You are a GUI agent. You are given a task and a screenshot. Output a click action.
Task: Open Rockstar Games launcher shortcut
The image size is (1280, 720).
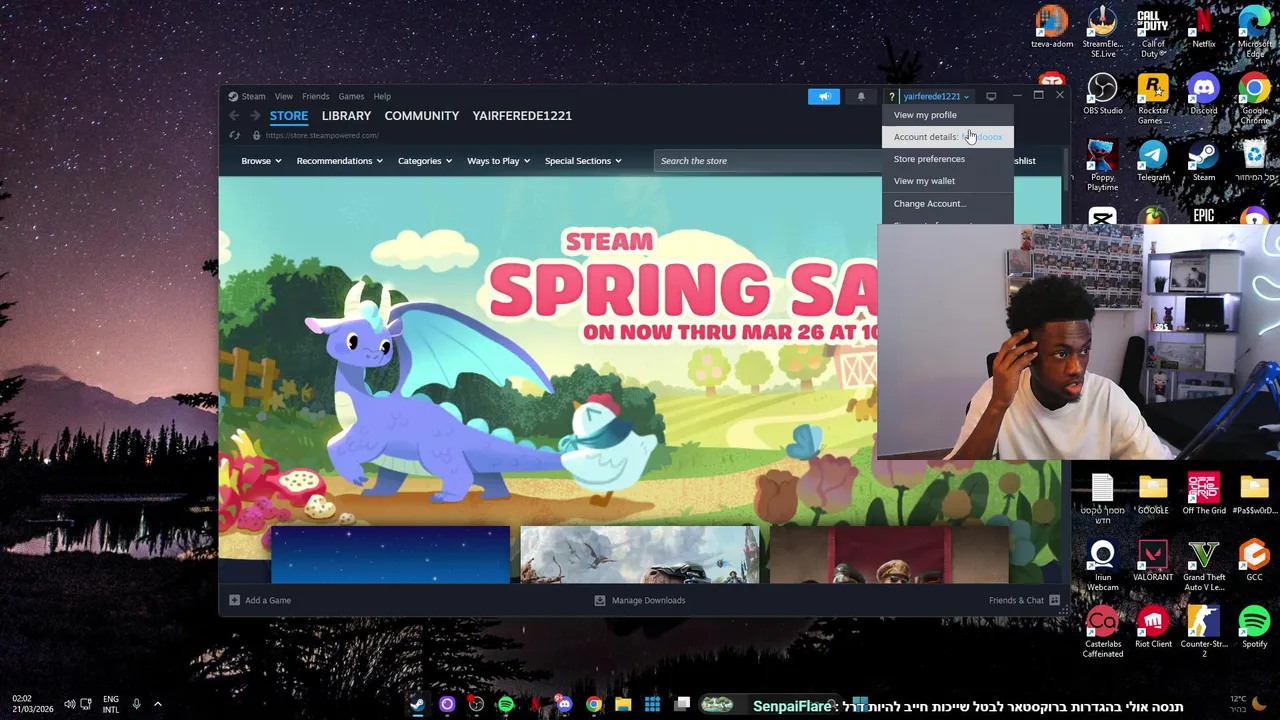point(1153,99)
